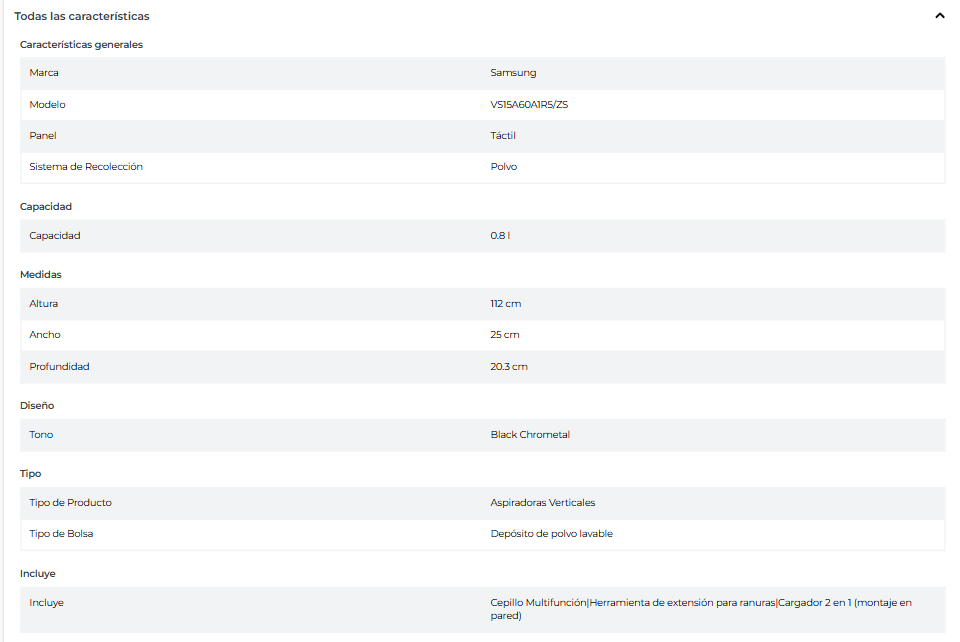This screenshot has height=642, width=960.
Task: Click the Altura value 112 cm
Action: click(x=505, y=304)
